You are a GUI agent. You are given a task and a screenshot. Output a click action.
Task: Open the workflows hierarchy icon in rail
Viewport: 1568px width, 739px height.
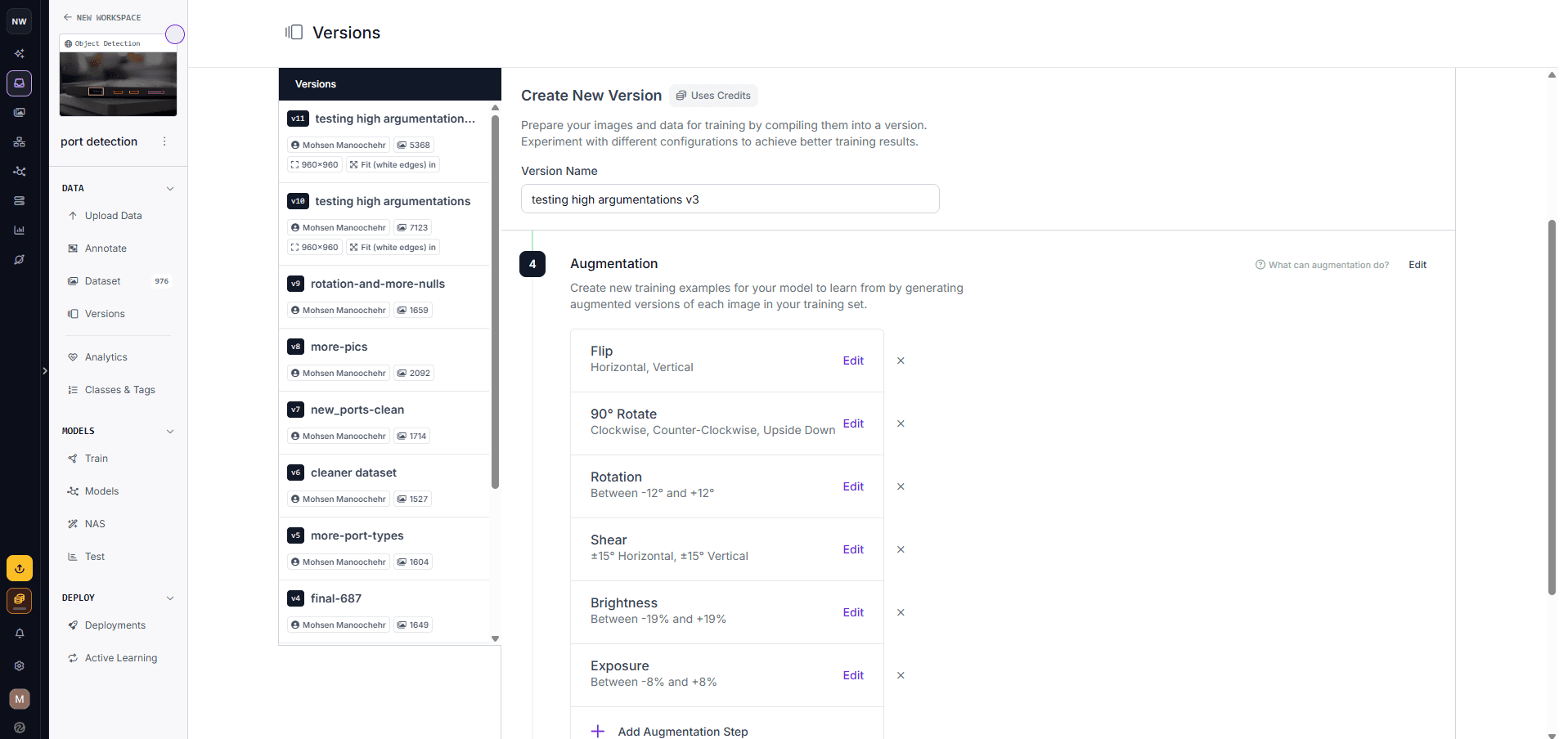(x=19, y=142)
